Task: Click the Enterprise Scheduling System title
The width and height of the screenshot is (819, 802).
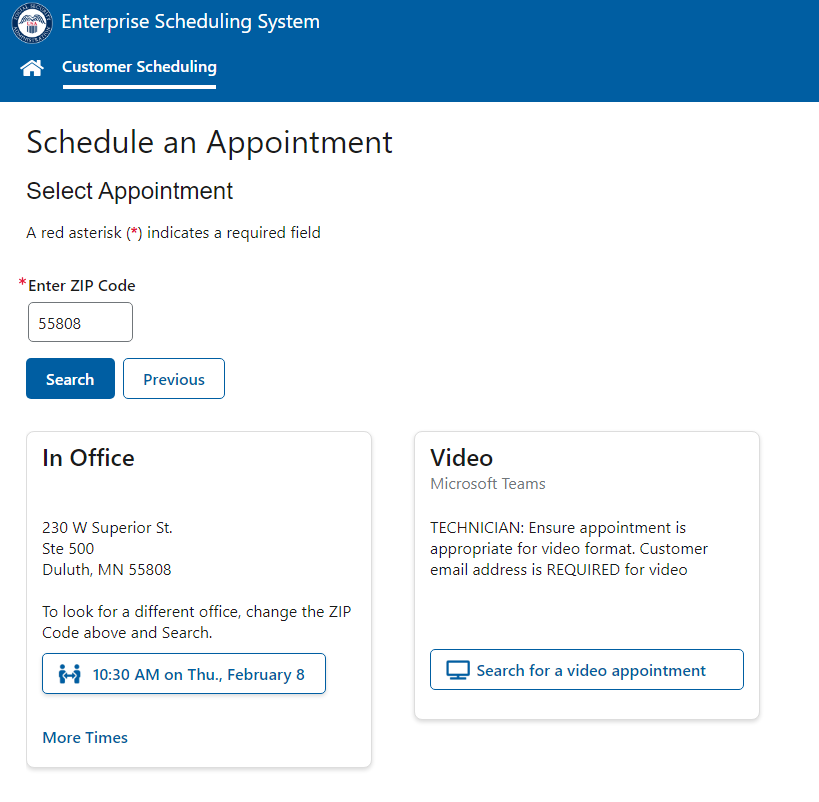Action: [191, 21]
